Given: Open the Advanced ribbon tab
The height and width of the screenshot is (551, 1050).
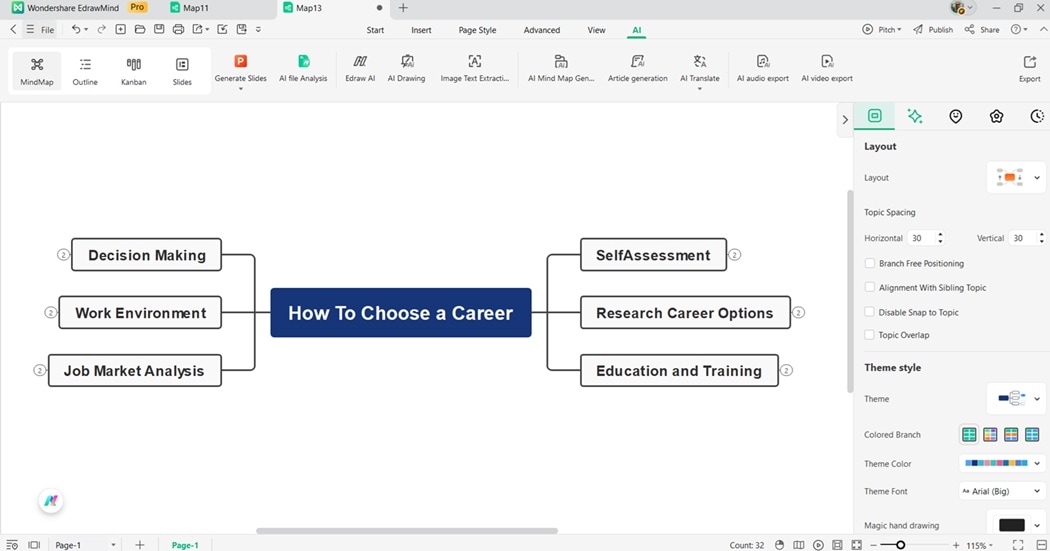Looking at the screenshot, I should [x=542, y=30].
